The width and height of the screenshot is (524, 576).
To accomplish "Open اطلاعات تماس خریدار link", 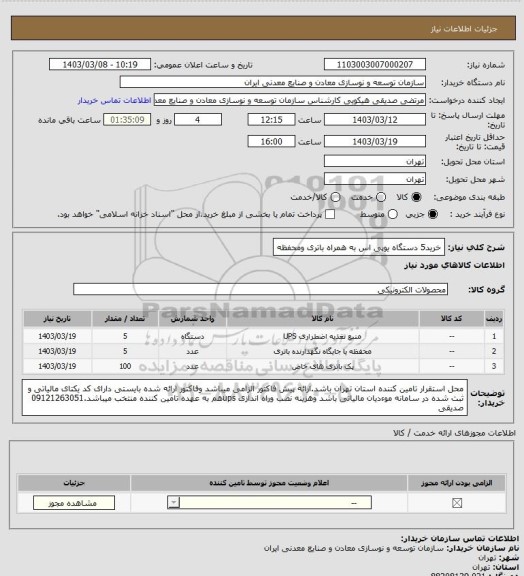I will click(x=114, y=100).
